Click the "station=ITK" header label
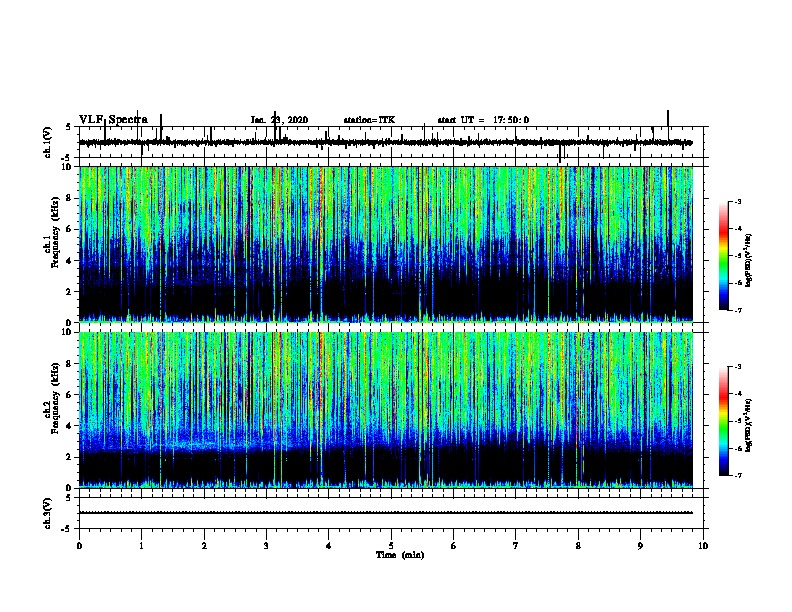792x612 pixels. [x=369, y=120]
